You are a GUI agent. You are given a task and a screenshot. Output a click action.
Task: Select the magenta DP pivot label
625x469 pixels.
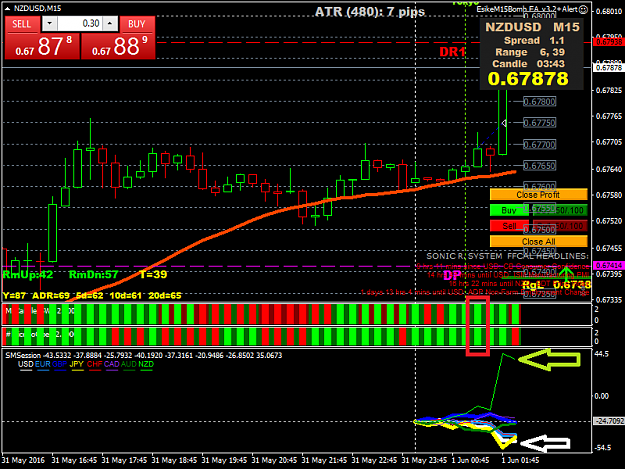452,275
